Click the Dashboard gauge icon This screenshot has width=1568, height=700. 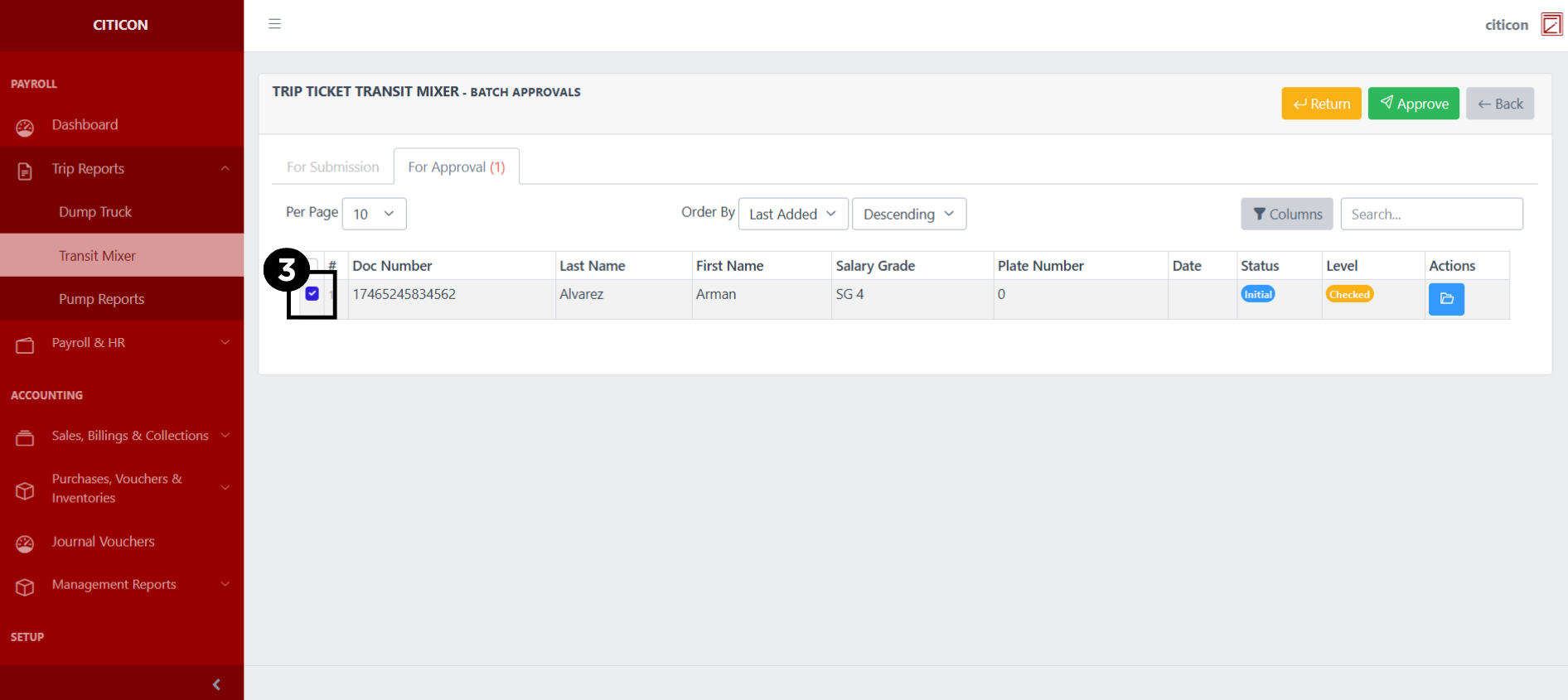tap(25, 128)
